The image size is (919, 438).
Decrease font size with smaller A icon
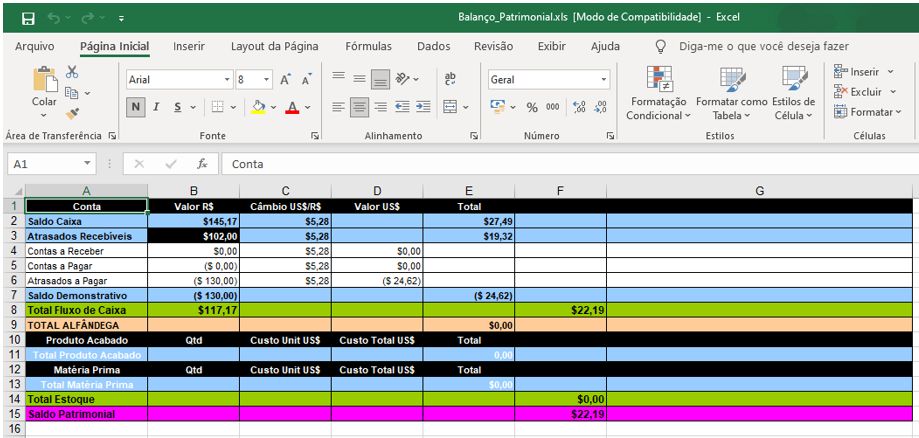tap(307, 79)
